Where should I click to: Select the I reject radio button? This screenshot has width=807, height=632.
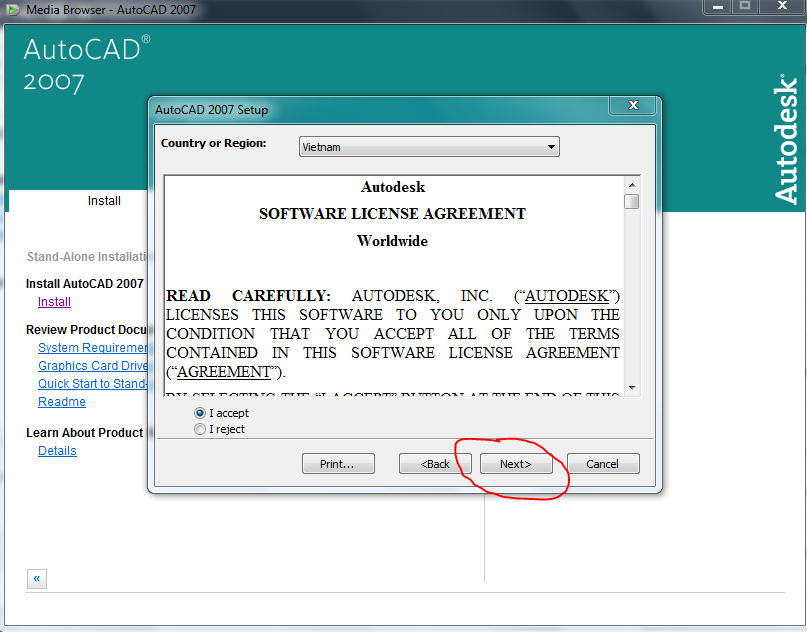199,428
